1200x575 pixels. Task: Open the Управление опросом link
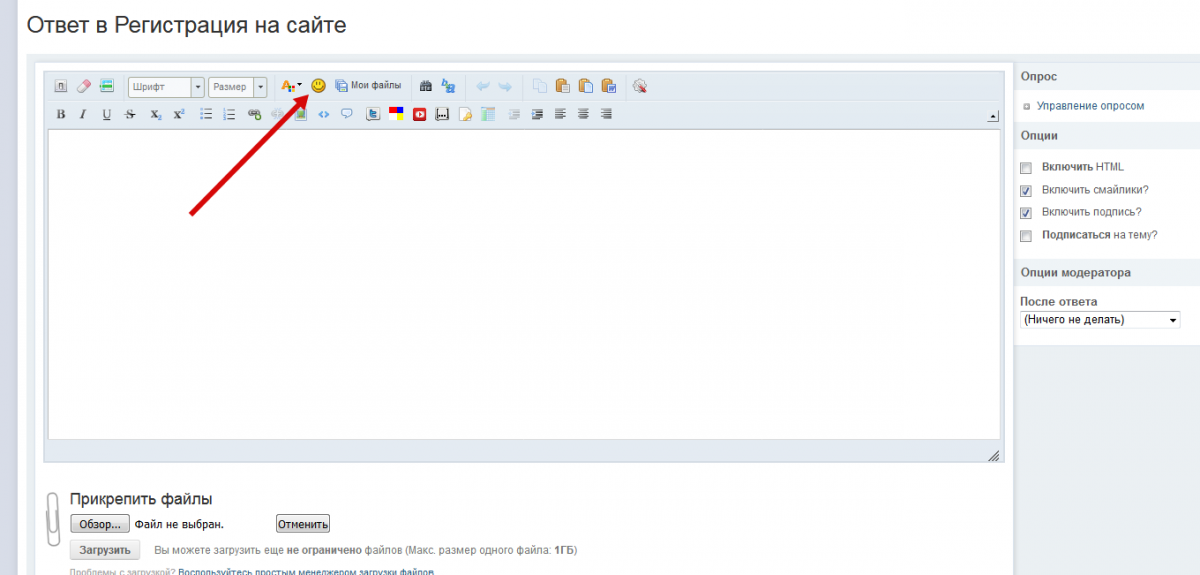click(1090, 106)
